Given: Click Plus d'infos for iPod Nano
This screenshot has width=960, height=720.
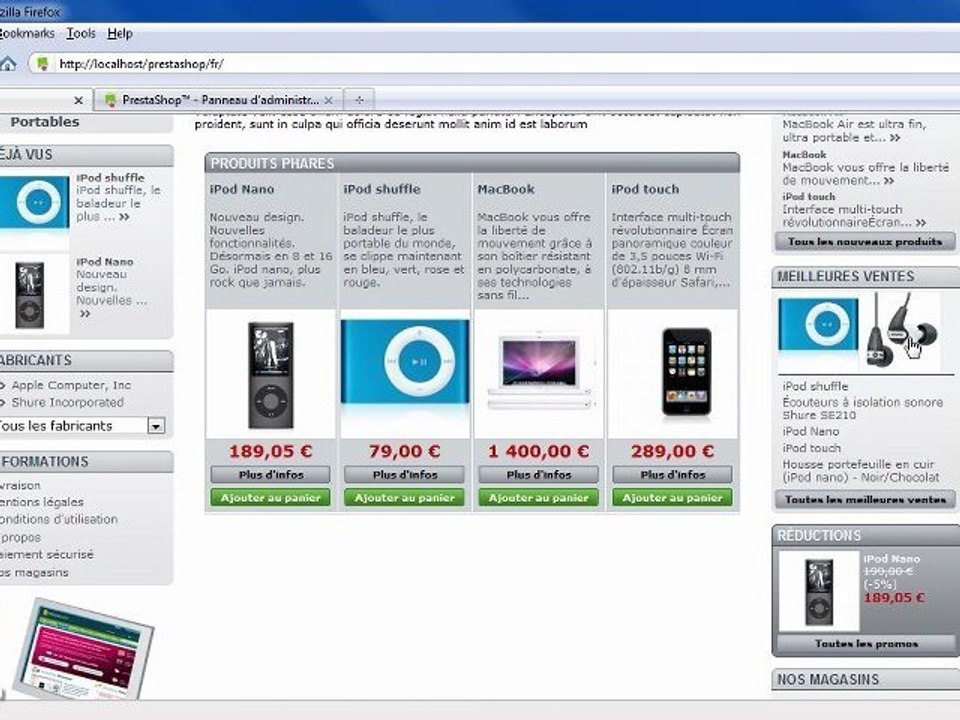Looking at the screenshot, I should [x=271, y=474].
